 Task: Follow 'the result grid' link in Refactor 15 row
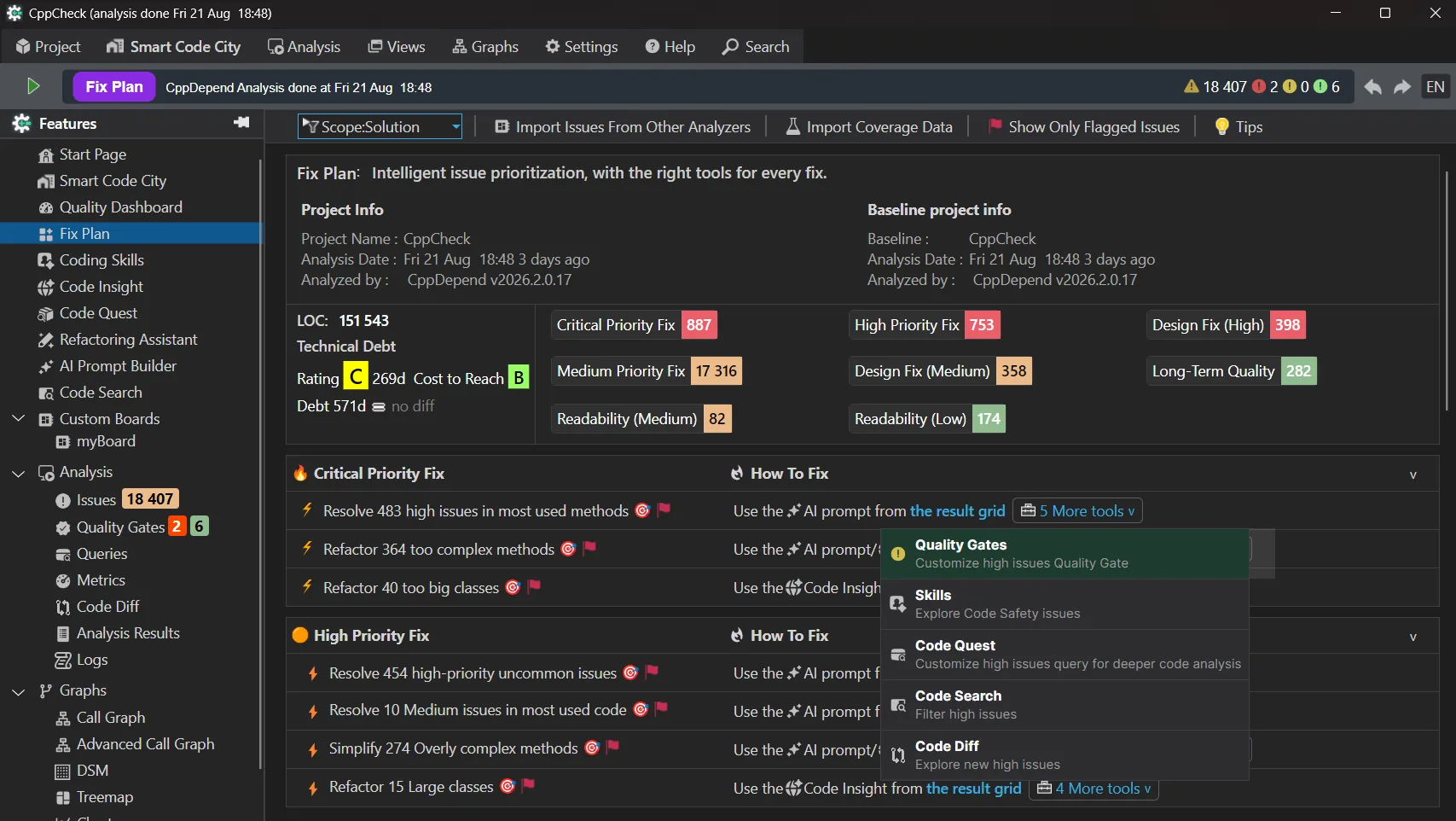[x=973, y=788]
